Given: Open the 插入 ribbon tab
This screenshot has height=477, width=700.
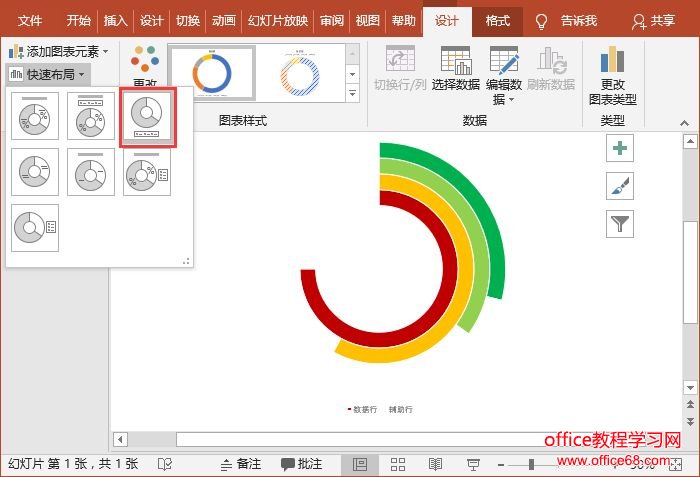Looking at the screenshot, I should [x=115, y=21].
